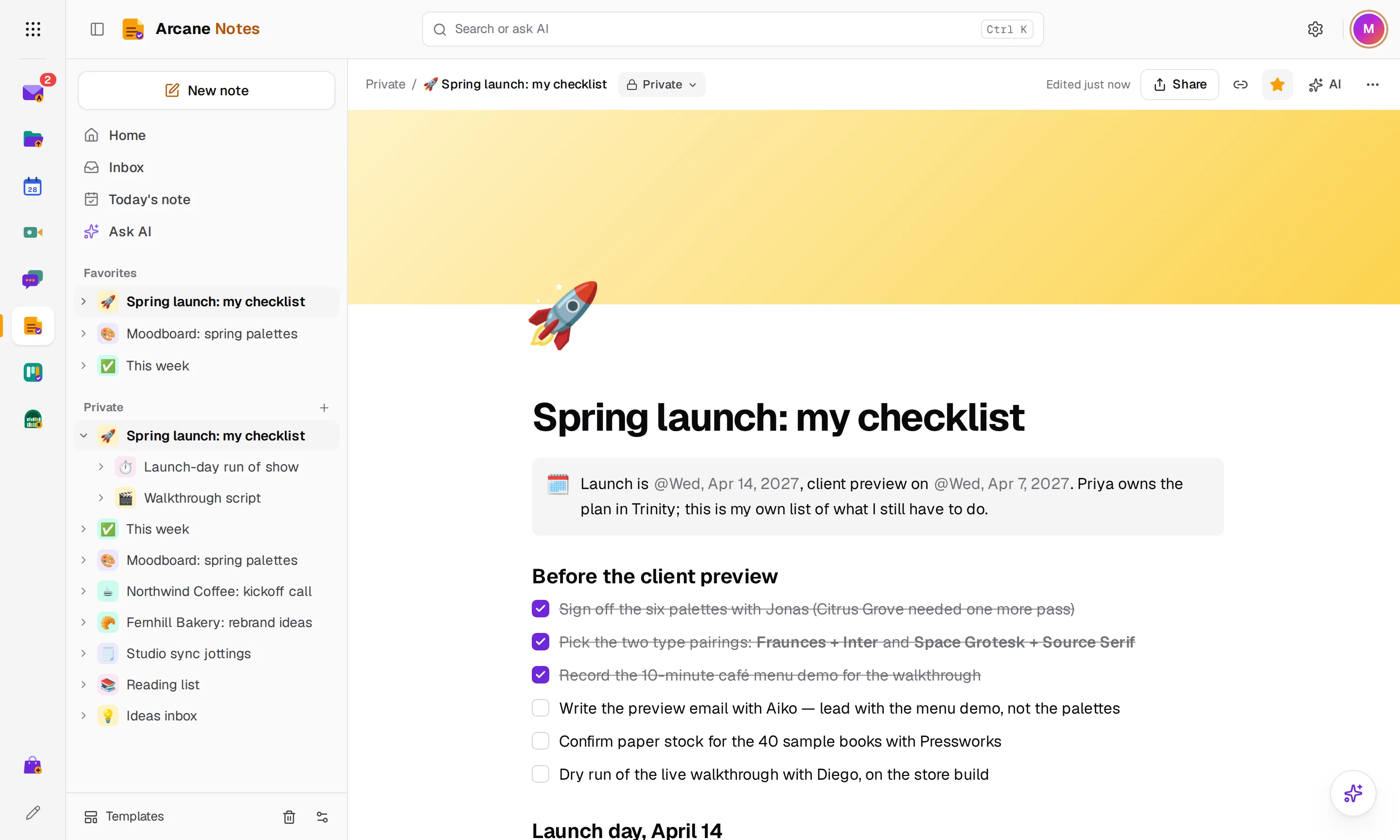Image resolution: width=1400 pixels, height=840 pixels.
Task: Open the Private visibility dropdown
Action: (662, 84)
